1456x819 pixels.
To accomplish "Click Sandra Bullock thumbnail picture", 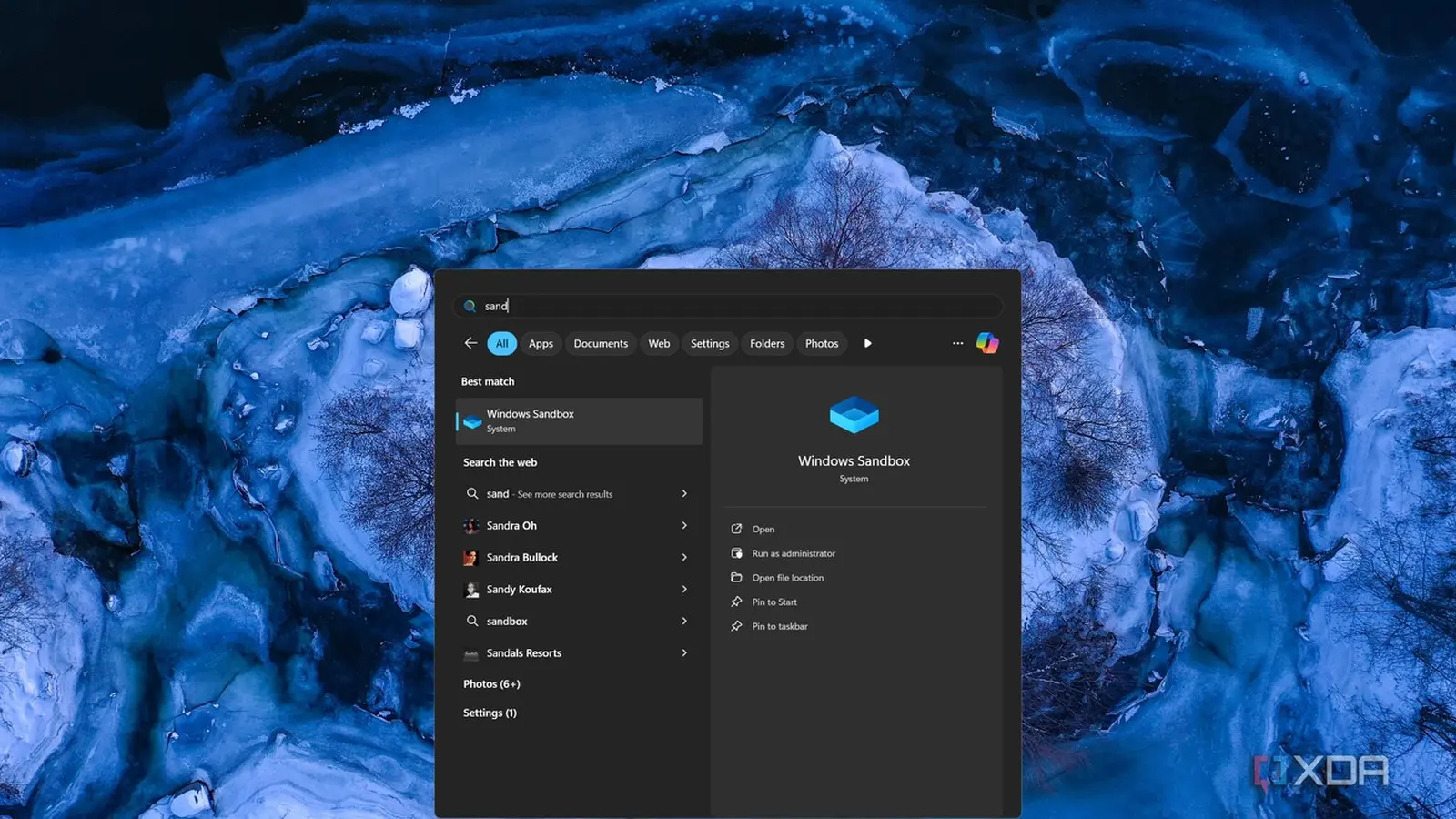I will [x=471, y=558].
